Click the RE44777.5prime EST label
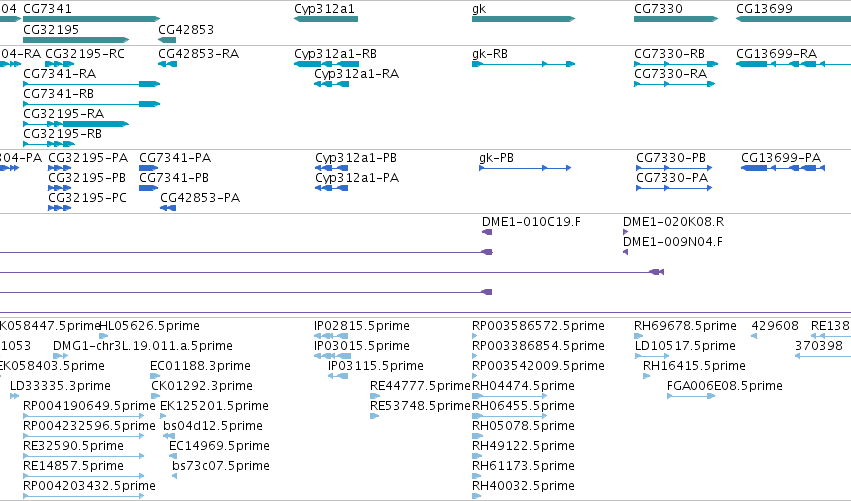 (420, 386)
